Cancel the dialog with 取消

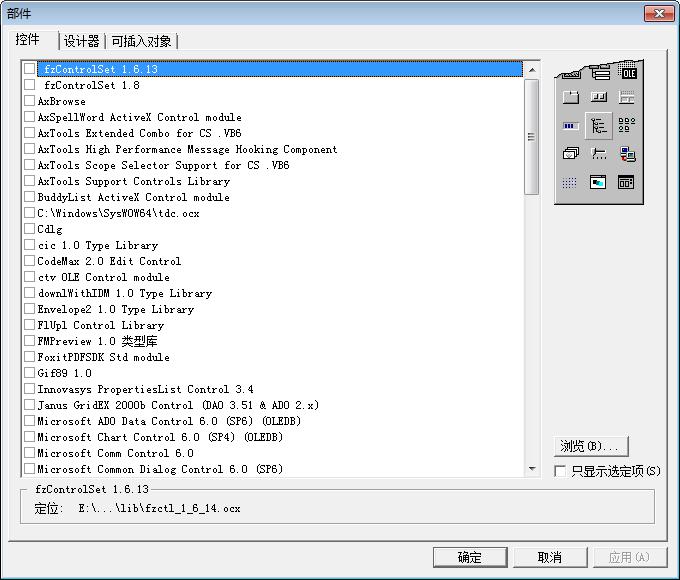550,557
